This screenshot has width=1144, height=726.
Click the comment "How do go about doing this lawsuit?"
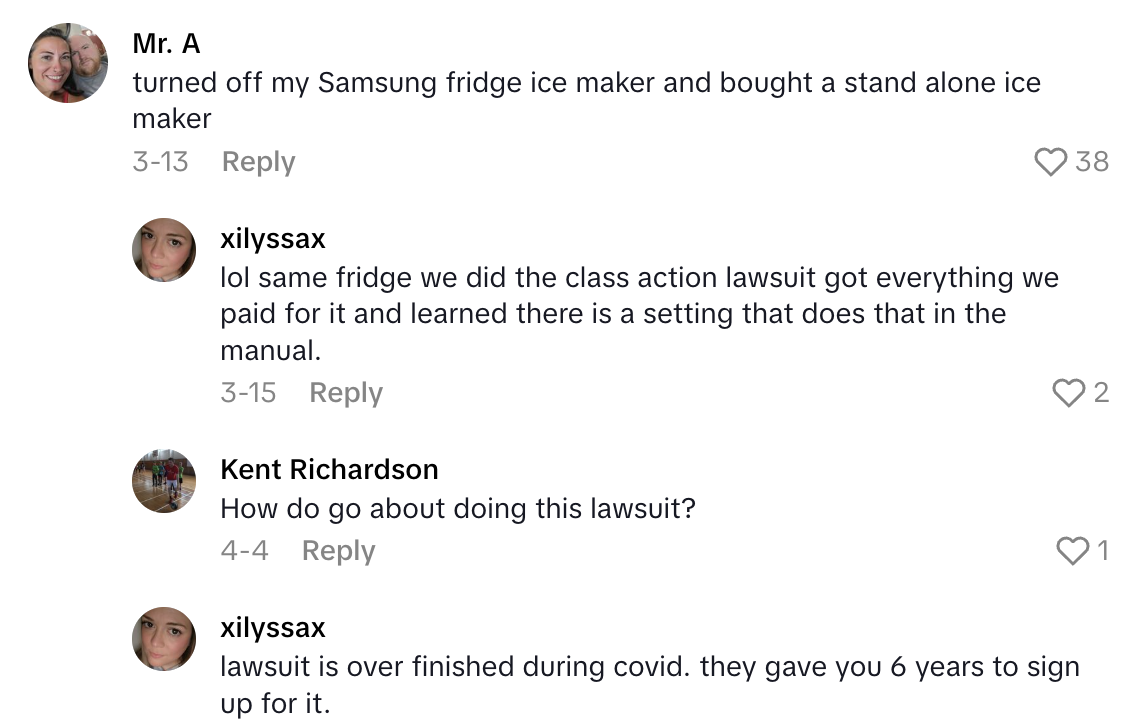[x=457, y=509]
